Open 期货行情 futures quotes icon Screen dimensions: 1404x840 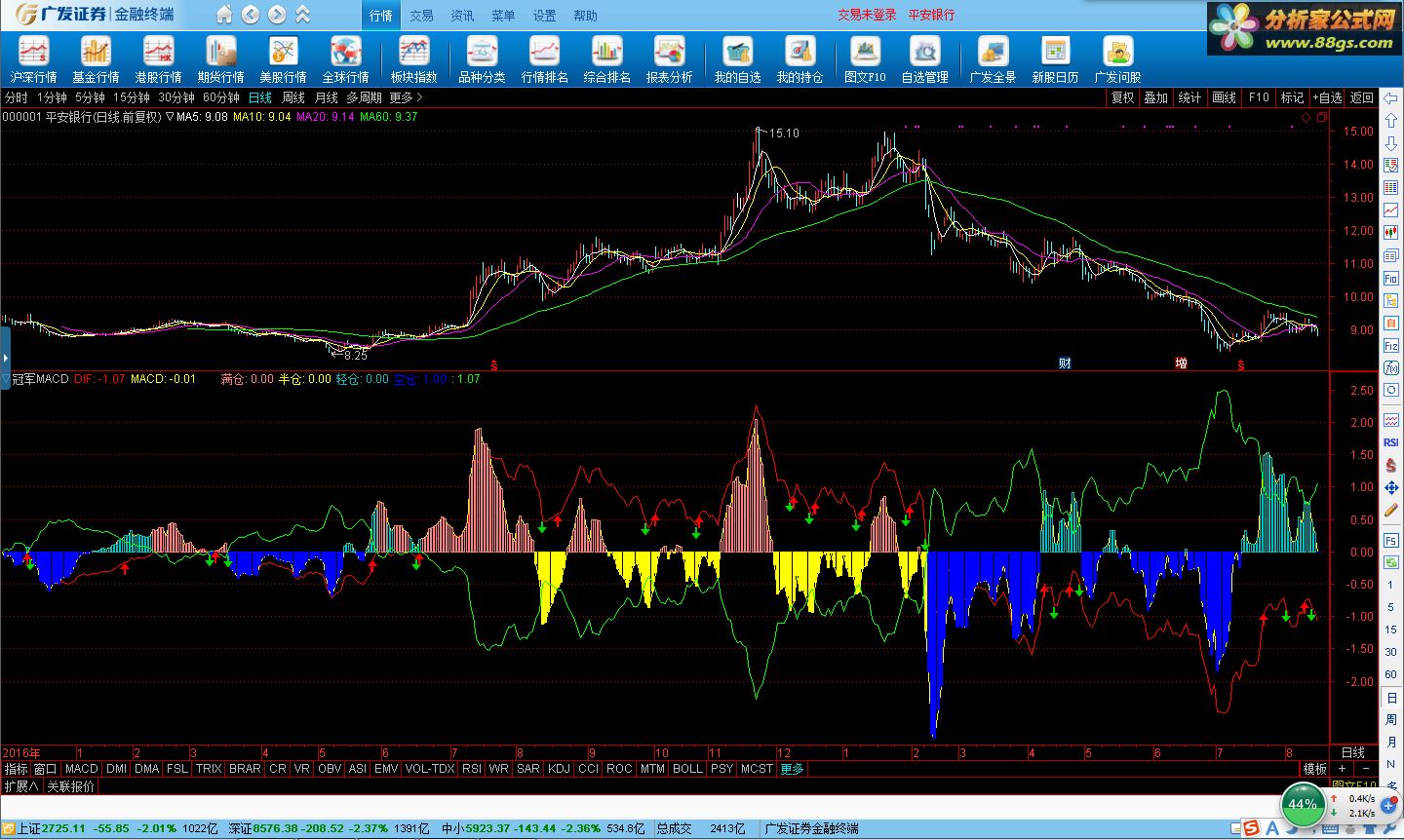click(220, 59)
